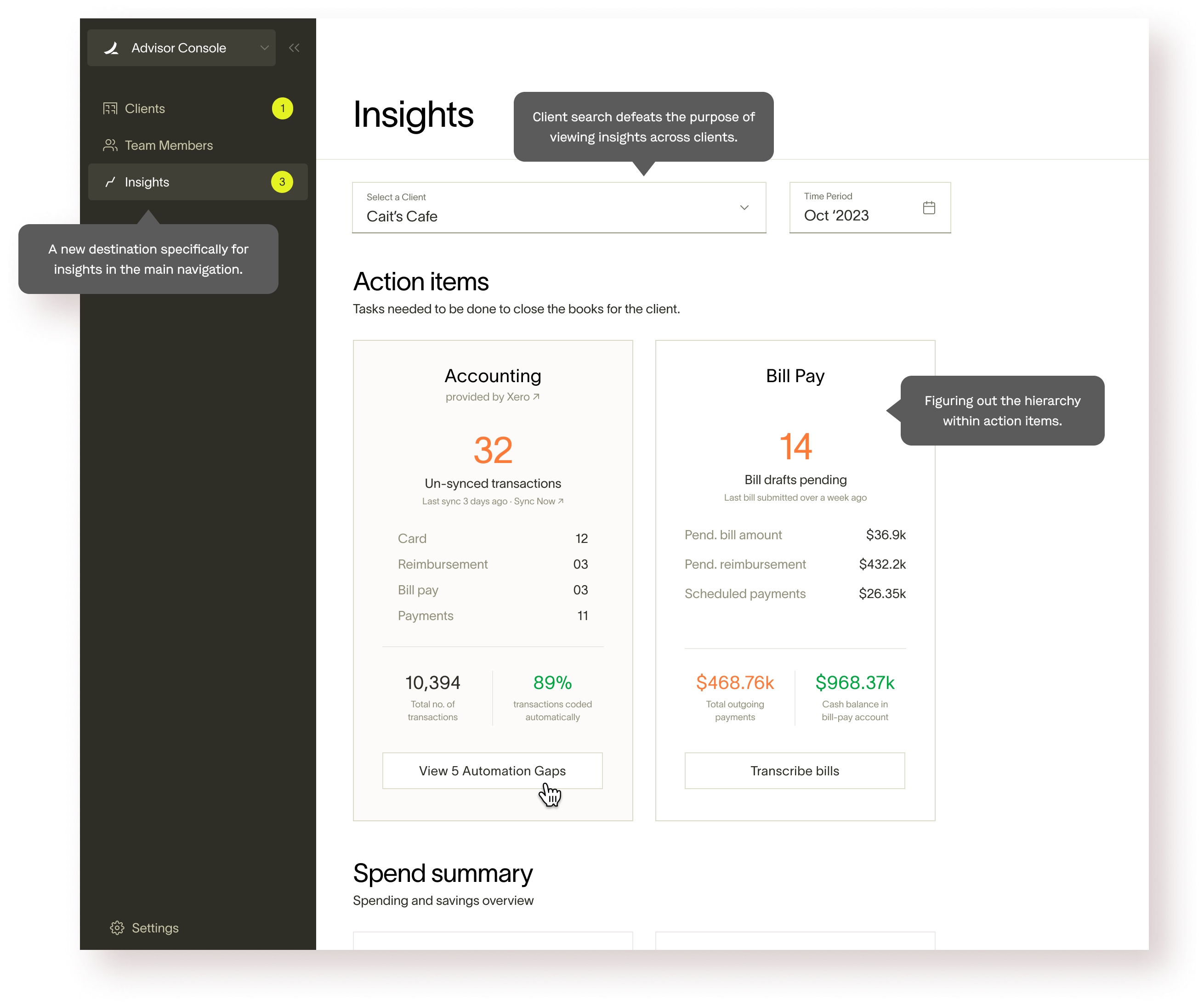Click the Team Members people icon
The width and height of the screenshot is (1204, 1005).
click(x=110, y=146)
